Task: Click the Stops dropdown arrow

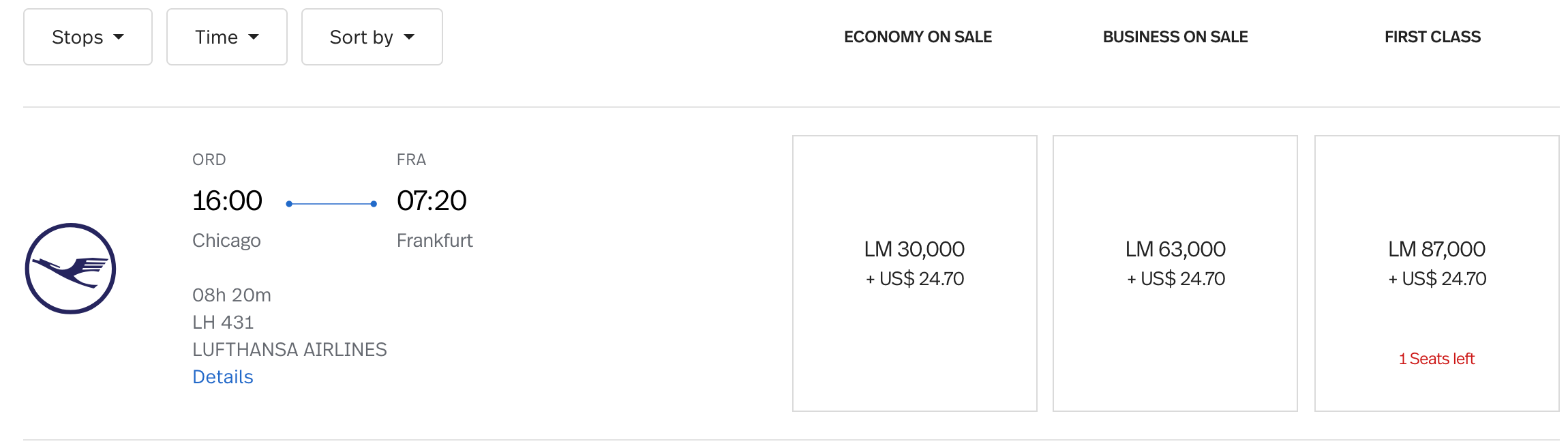Action: [119, 37]
